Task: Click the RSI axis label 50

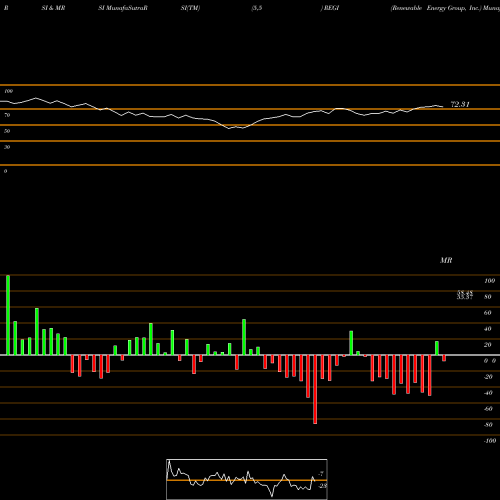Action: [7, 131]
